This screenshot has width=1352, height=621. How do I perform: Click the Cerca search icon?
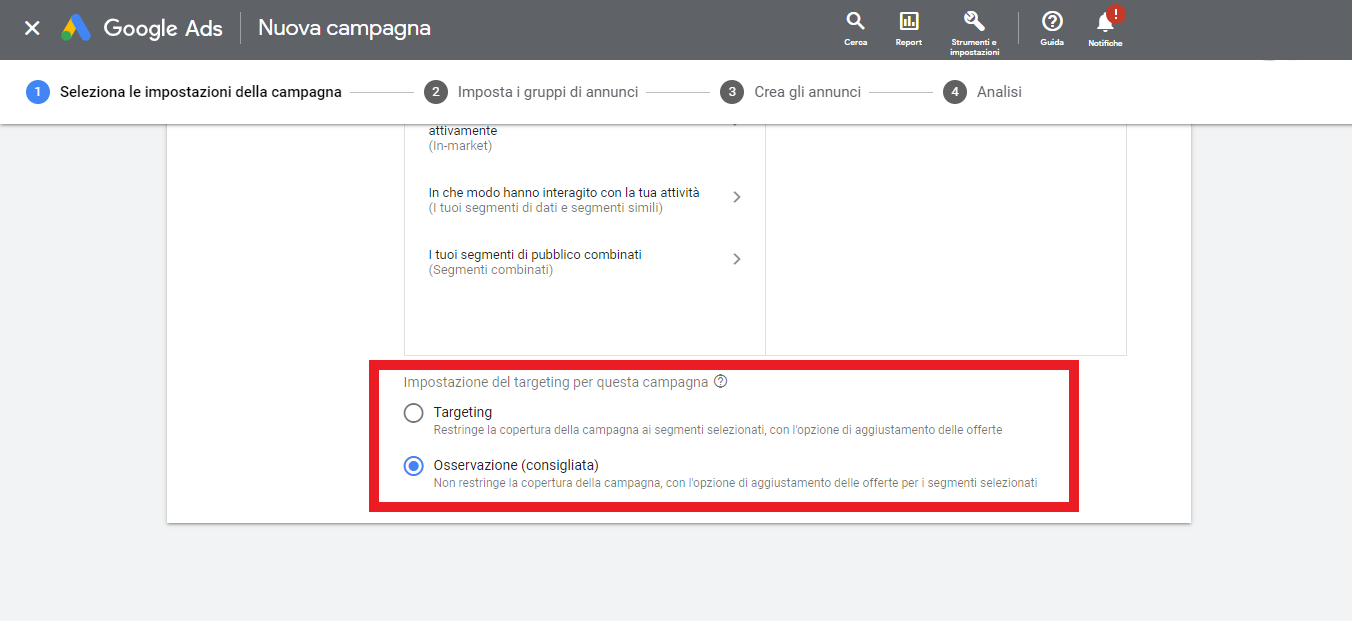855,22
